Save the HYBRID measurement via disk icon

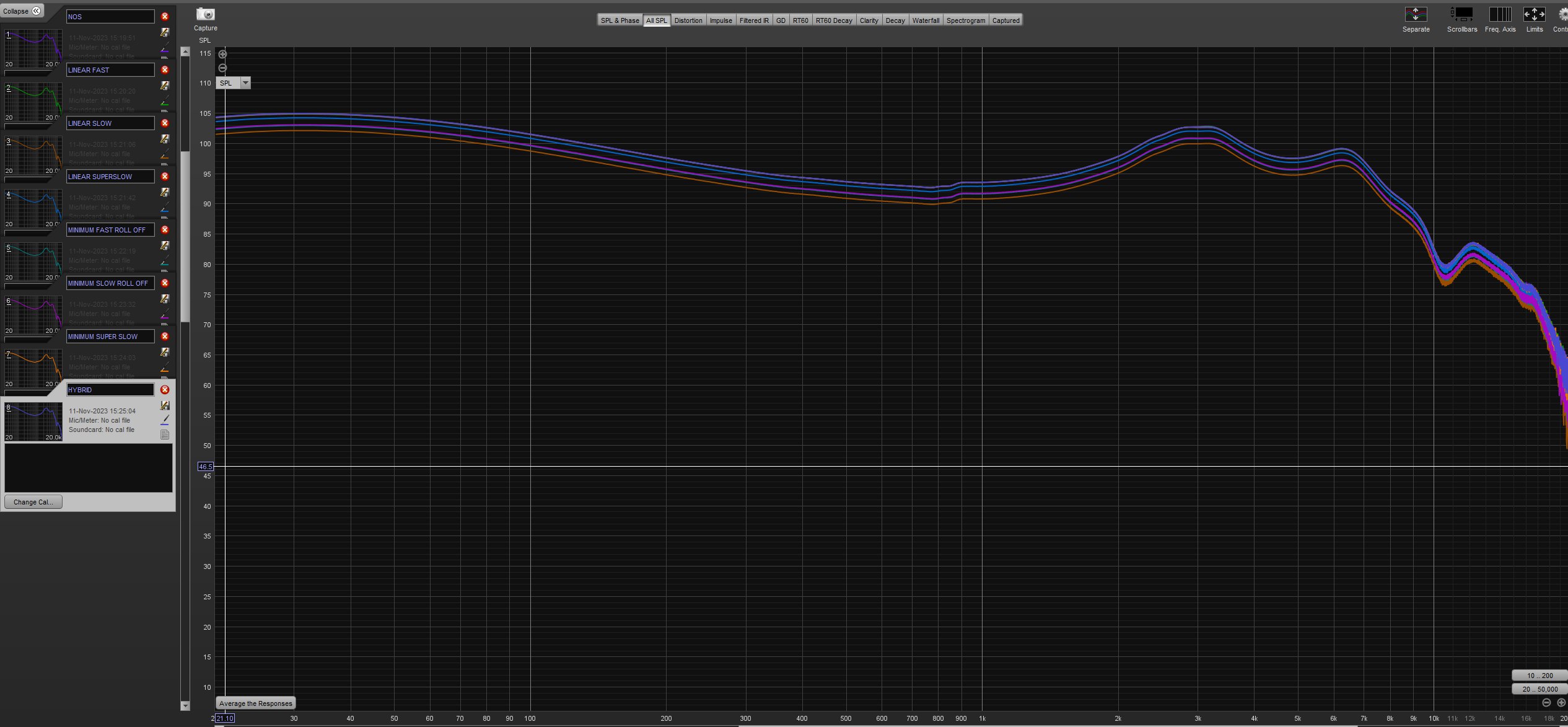(165, 405)
